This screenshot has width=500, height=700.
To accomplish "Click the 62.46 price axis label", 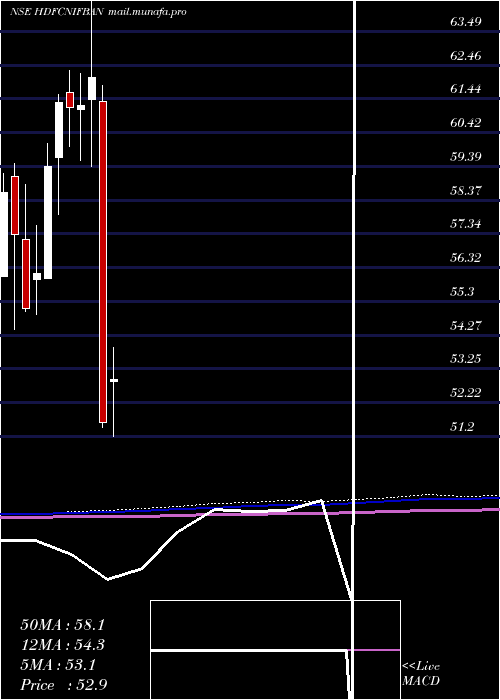I will click(466, 56).
